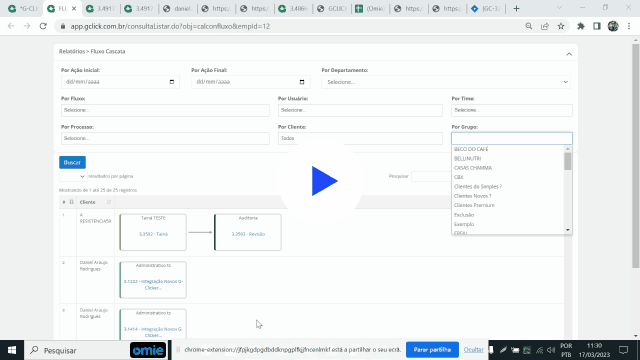Collapse the Relatórios filter panel chevron

pyautogui.click(x=569, y=54)
